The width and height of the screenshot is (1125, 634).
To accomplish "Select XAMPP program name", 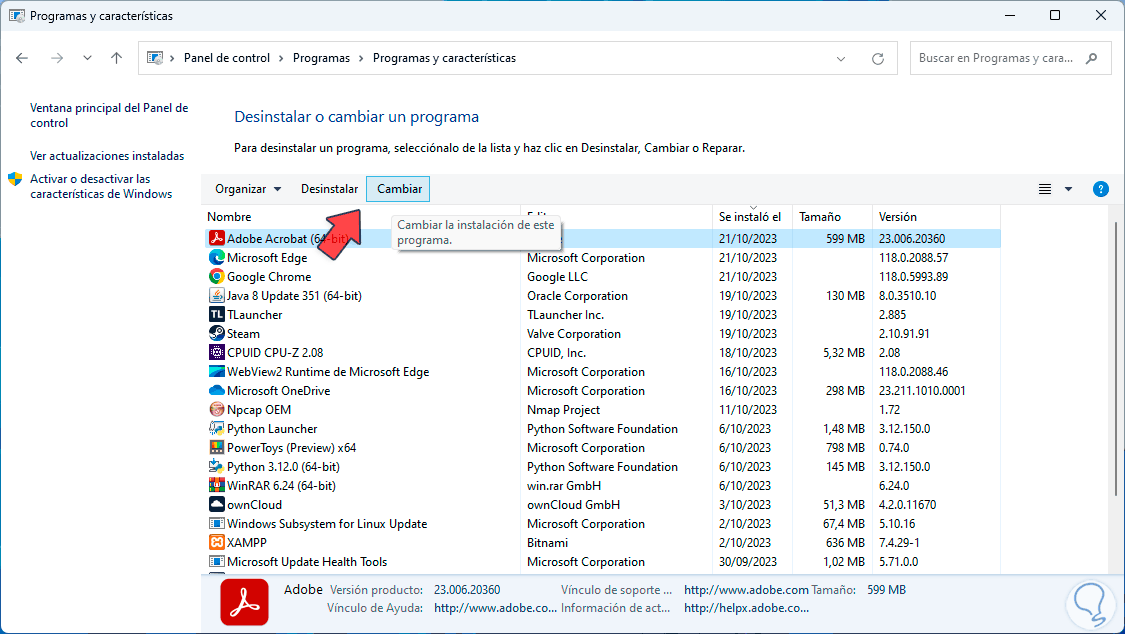I will [x=247, y=543].
